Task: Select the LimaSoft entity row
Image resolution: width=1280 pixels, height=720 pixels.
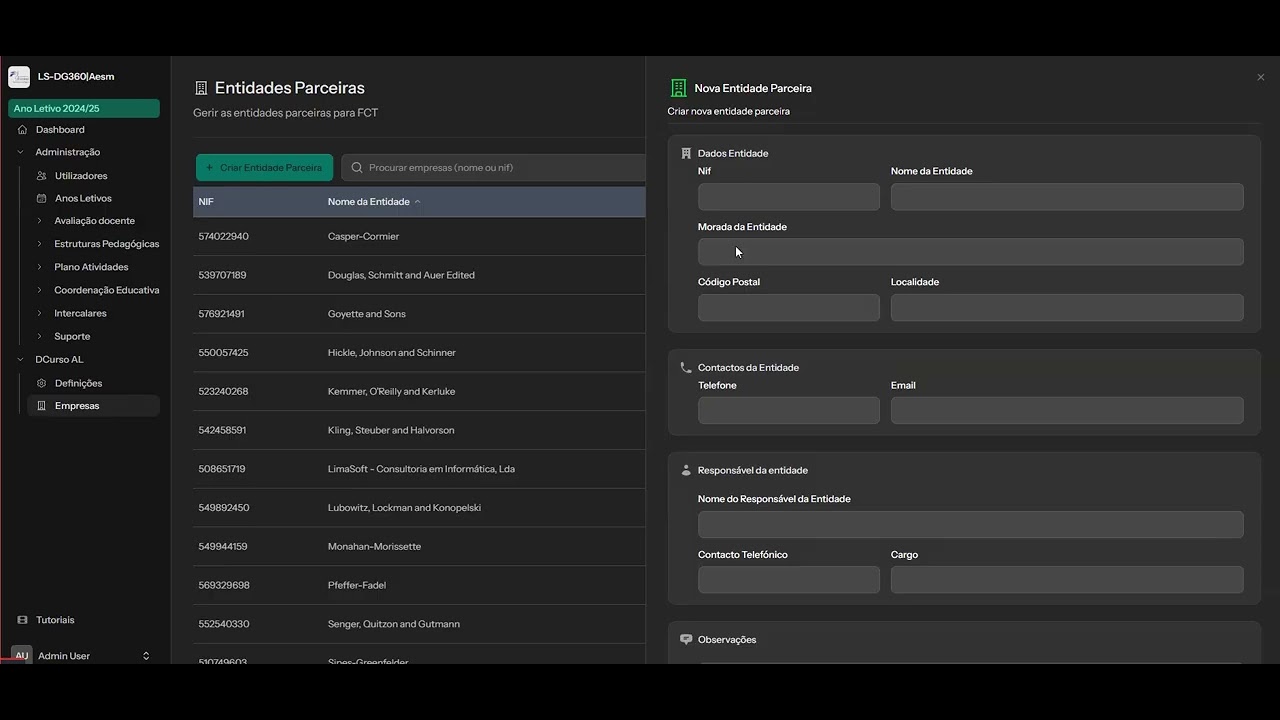Action: tap(419, 469)
